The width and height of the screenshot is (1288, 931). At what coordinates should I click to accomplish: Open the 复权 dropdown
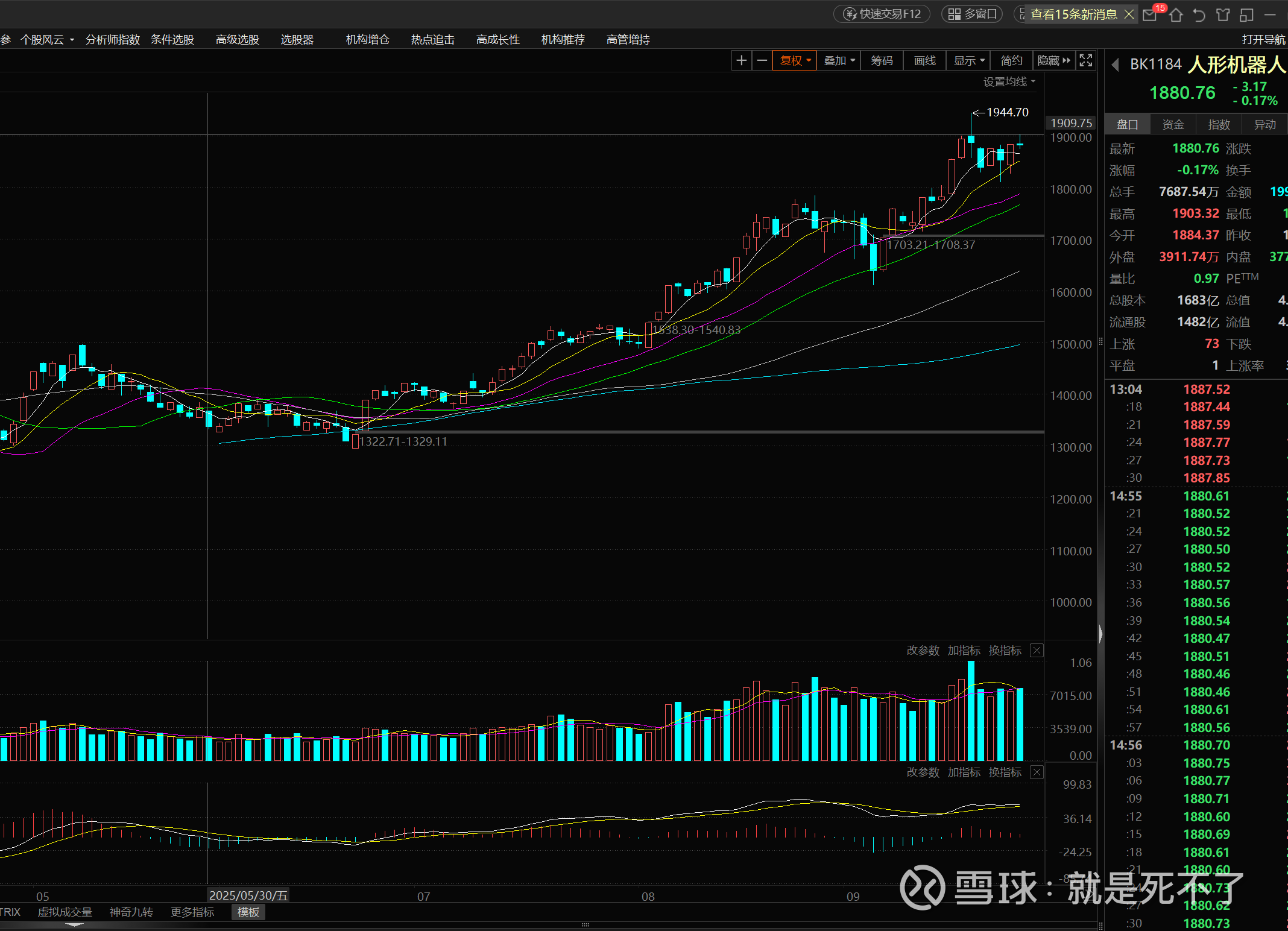tap(795, 60)
